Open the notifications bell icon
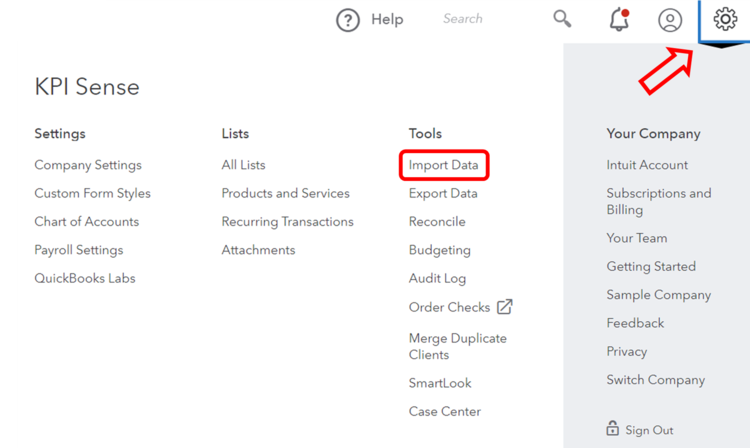750x448 pixels. coord(619,20)
